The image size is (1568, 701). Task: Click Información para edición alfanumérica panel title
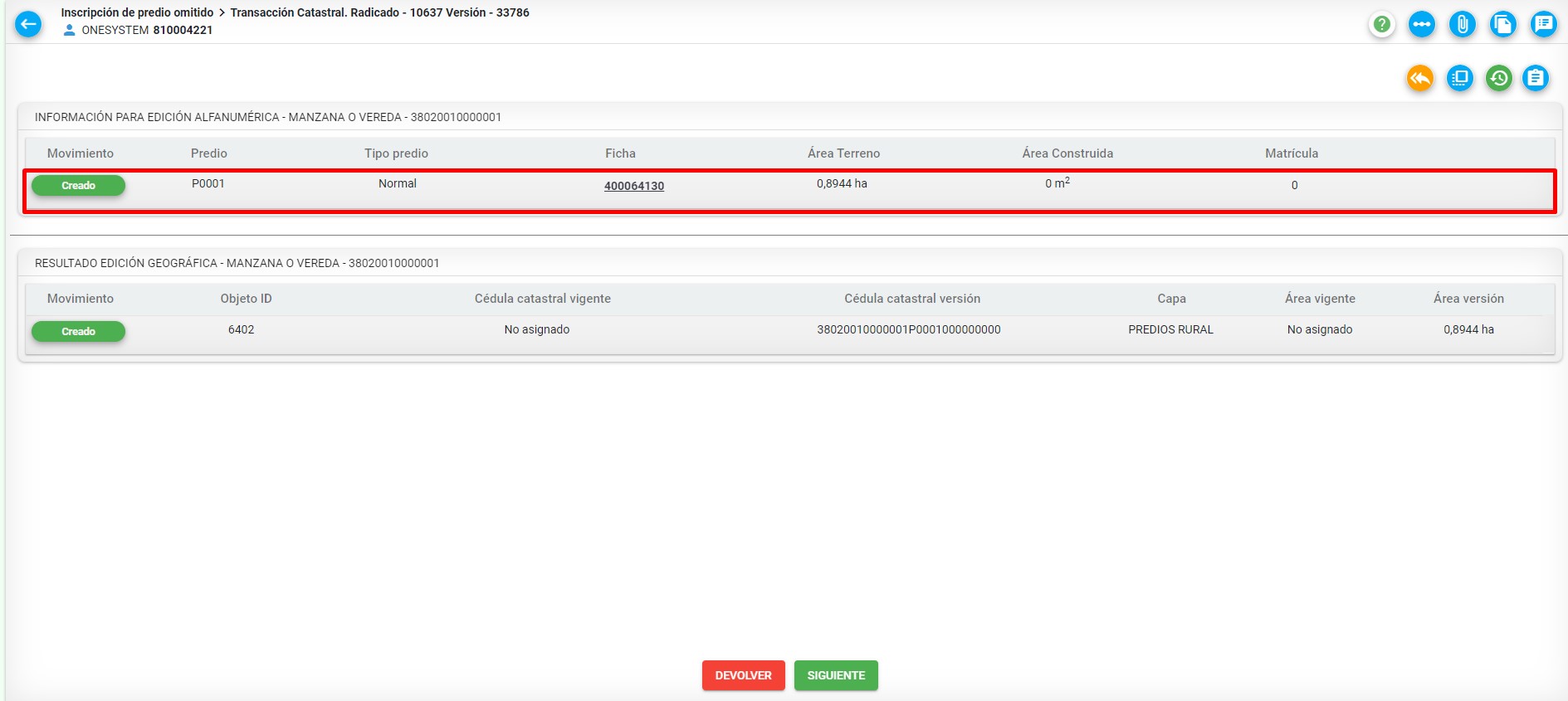click(267, 117)
